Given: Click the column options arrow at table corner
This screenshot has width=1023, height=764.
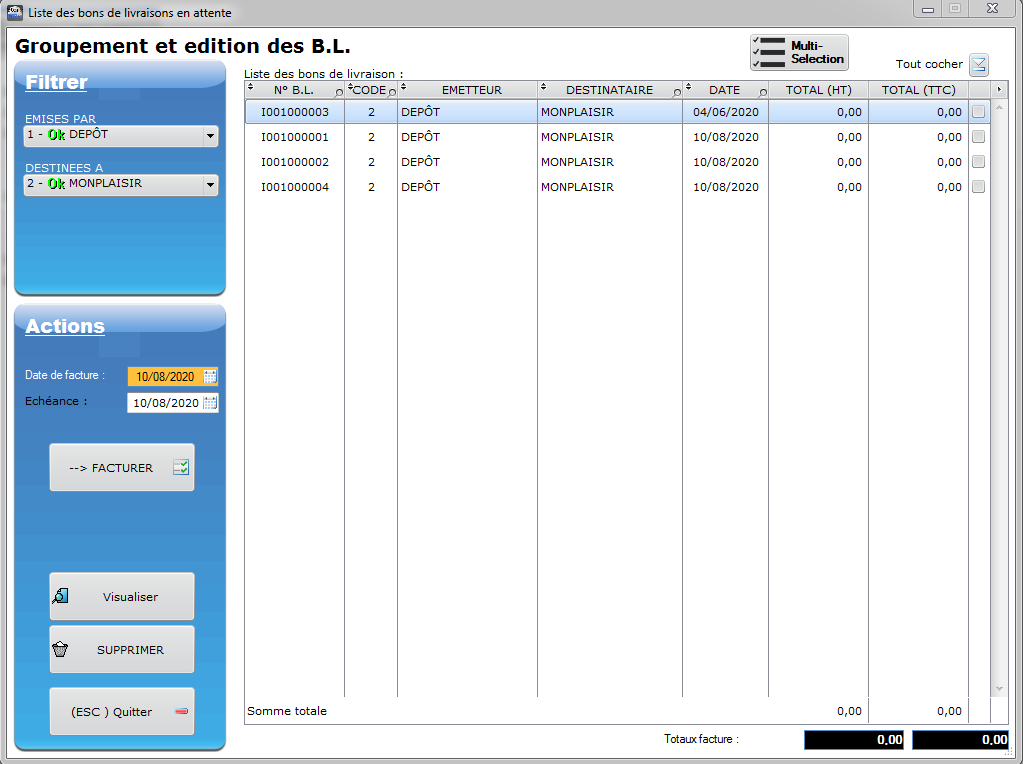Looking at the screenshot, I should pyautogui.click(x=998, y=90).
